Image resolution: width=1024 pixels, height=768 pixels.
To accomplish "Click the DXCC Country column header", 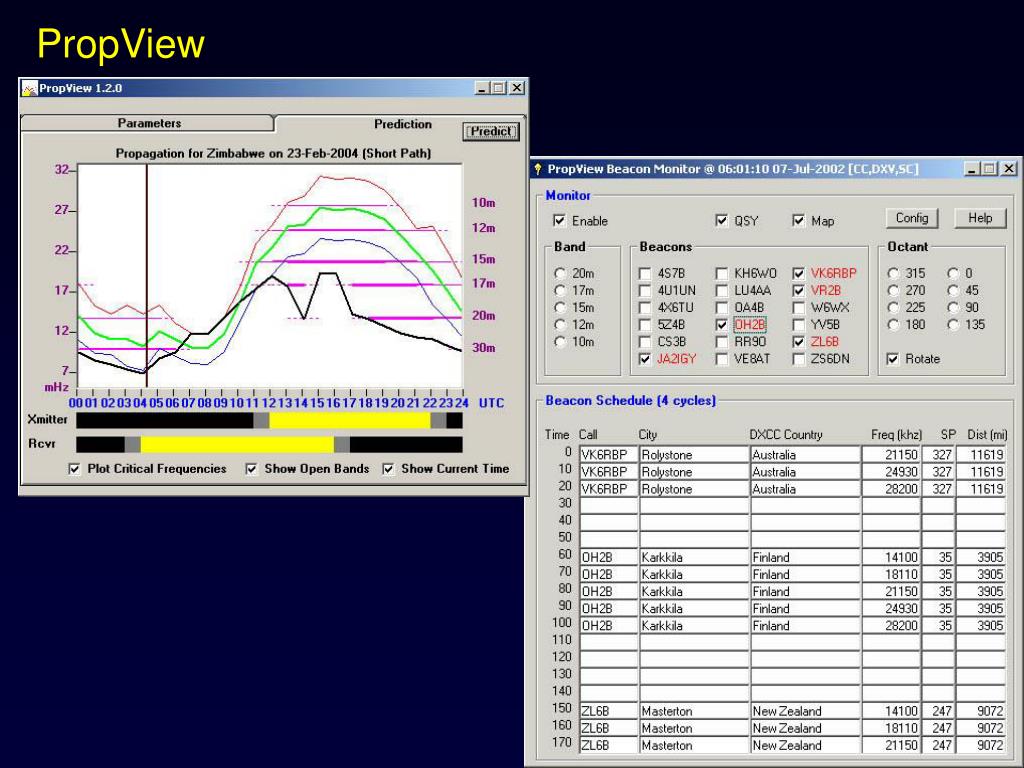I will 786,435.
